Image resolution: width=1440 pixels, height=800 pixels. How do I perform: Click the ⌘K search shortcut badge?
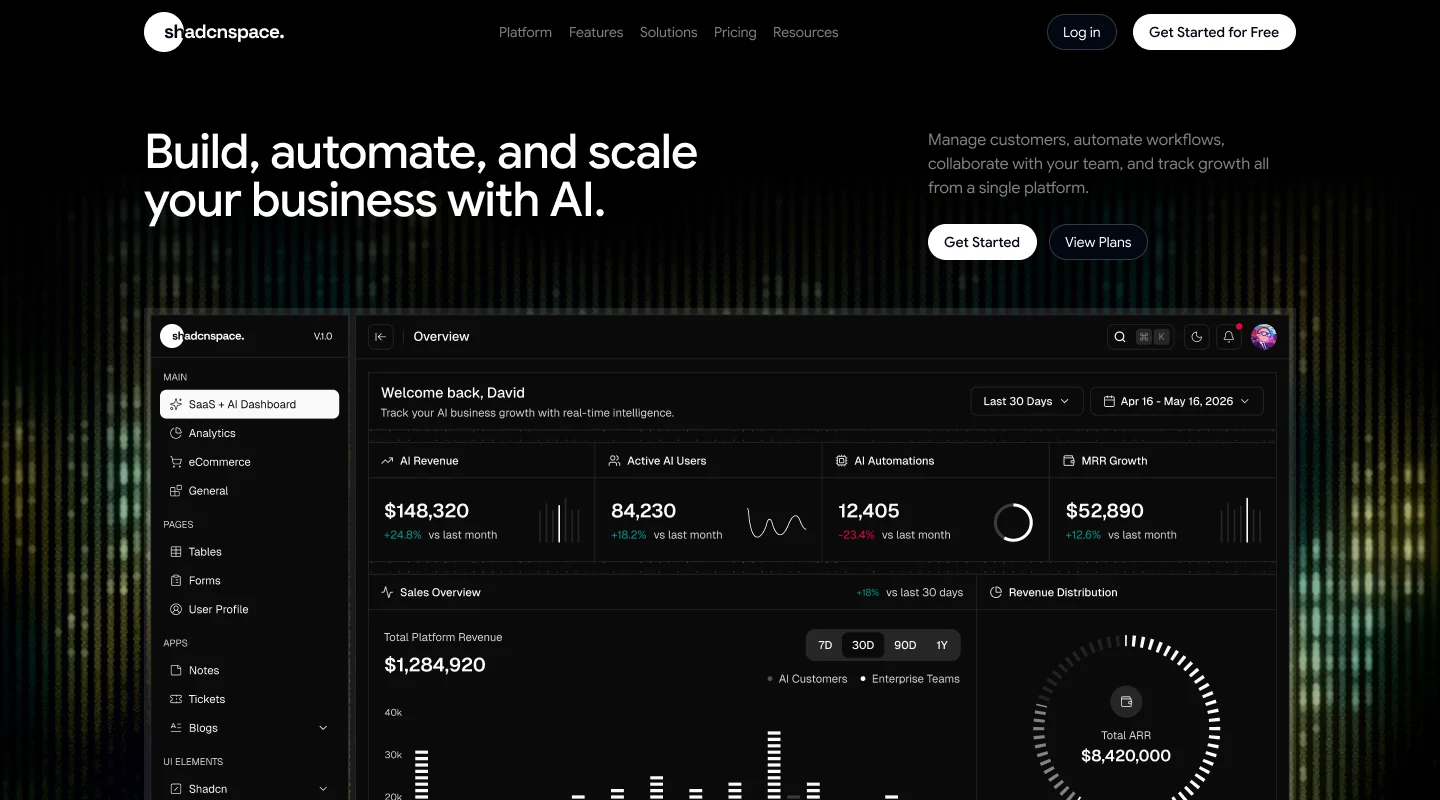pyautogui.click(x=1152, y=337)
